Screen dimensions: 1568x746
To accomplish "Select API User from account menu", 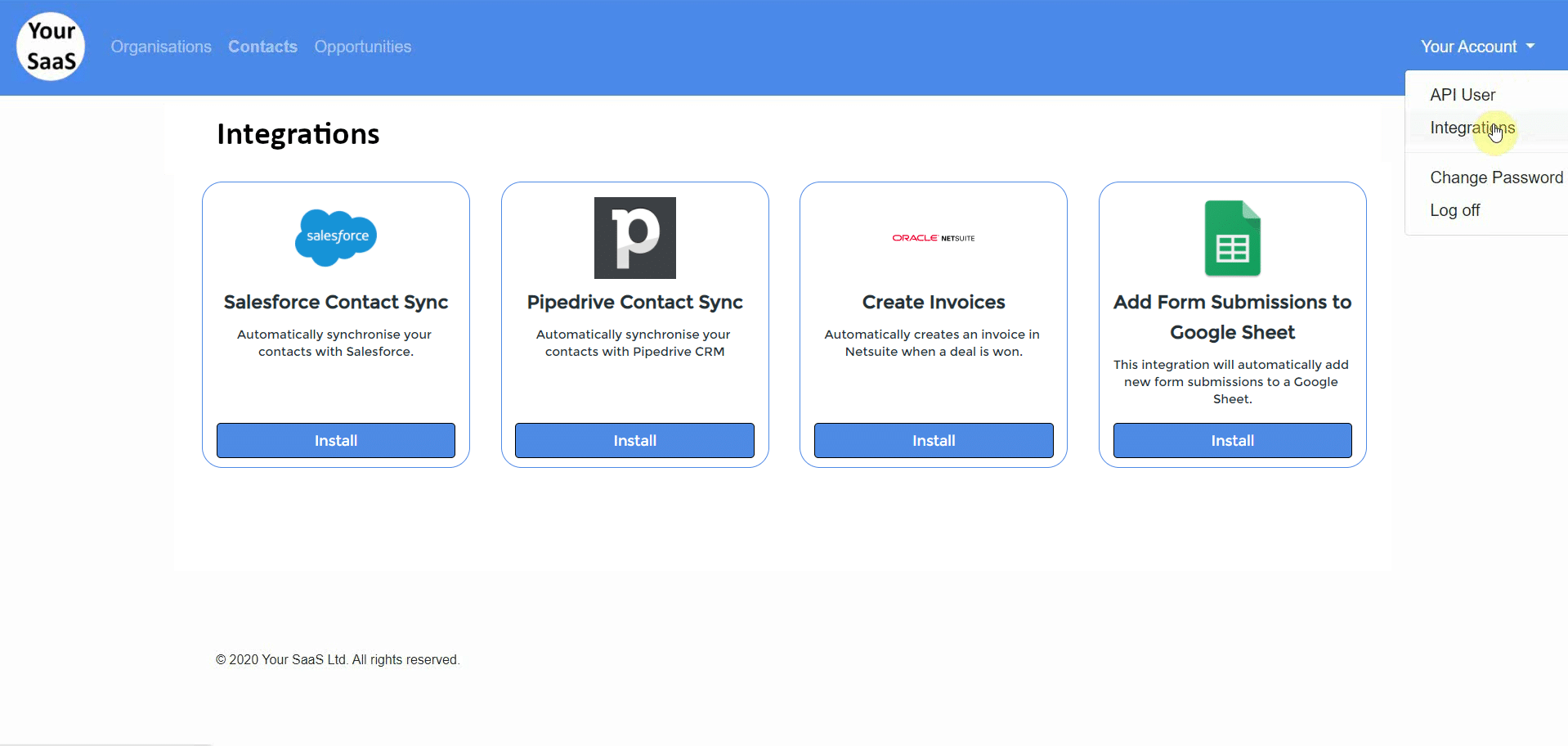I will 1463,95.
